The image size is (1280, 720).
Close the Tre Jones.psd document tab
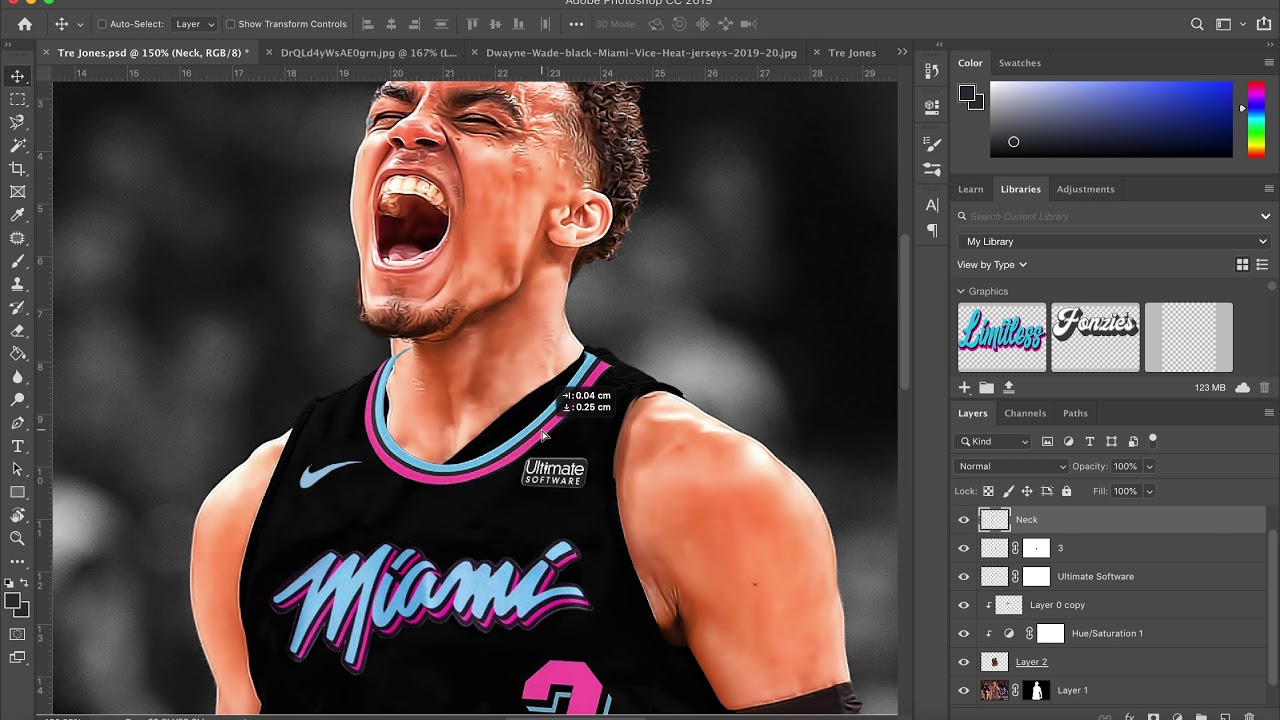click(46, 52)
